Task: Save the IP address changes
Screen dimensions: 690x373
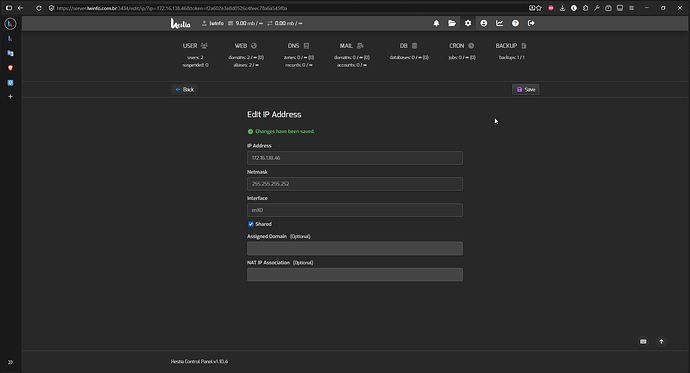Action: pyautogui.click(x=525, y=89)
